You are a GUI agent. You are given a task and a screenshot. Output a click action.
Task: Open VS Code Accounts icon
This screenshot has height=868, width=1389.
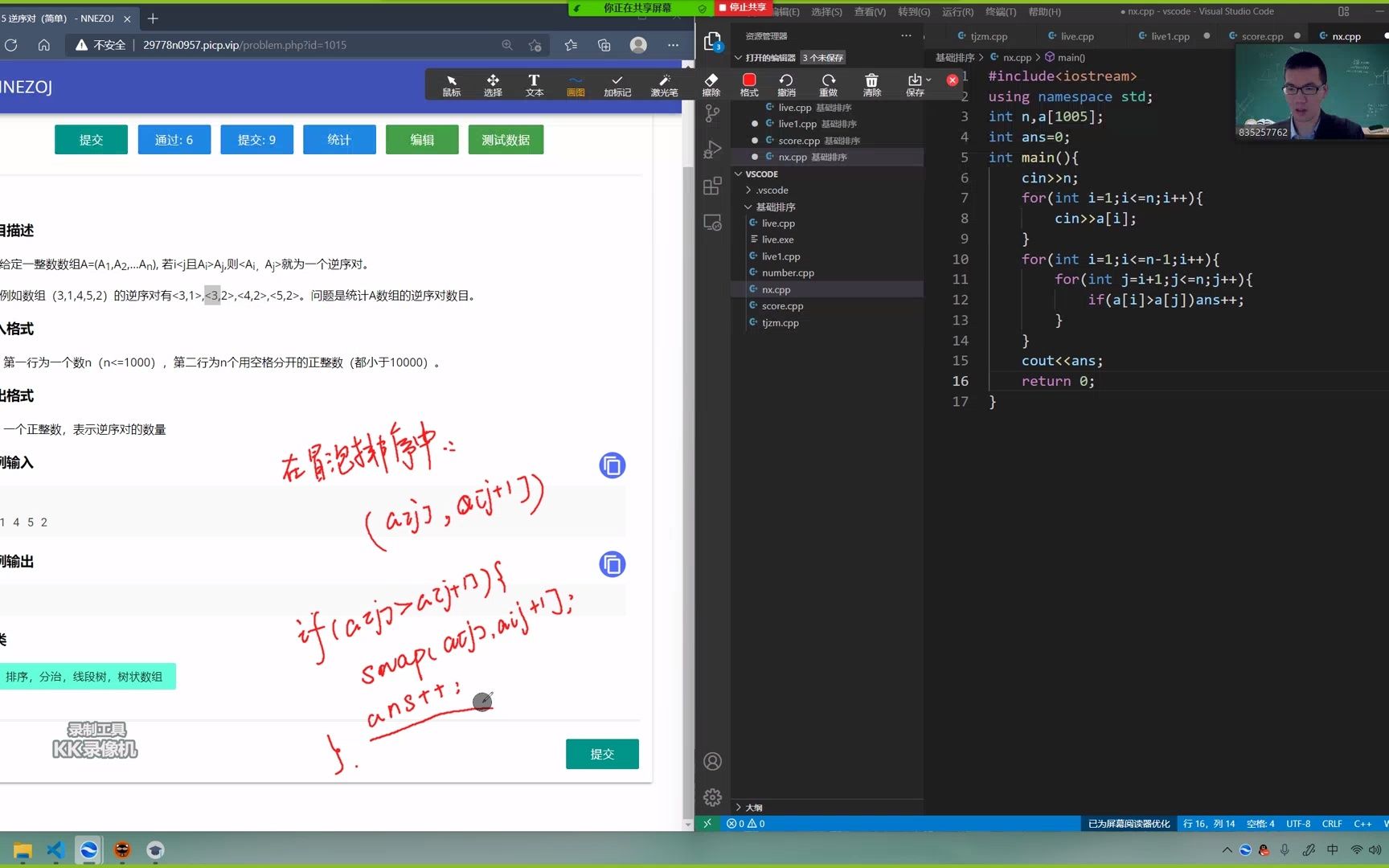pos(712,761)
